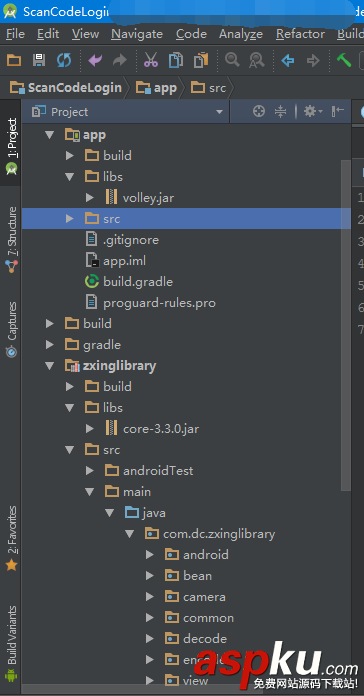Click the Replace magnifier icon
The width and height of the screenshot is (364, 696).
(x=257, y=60)
